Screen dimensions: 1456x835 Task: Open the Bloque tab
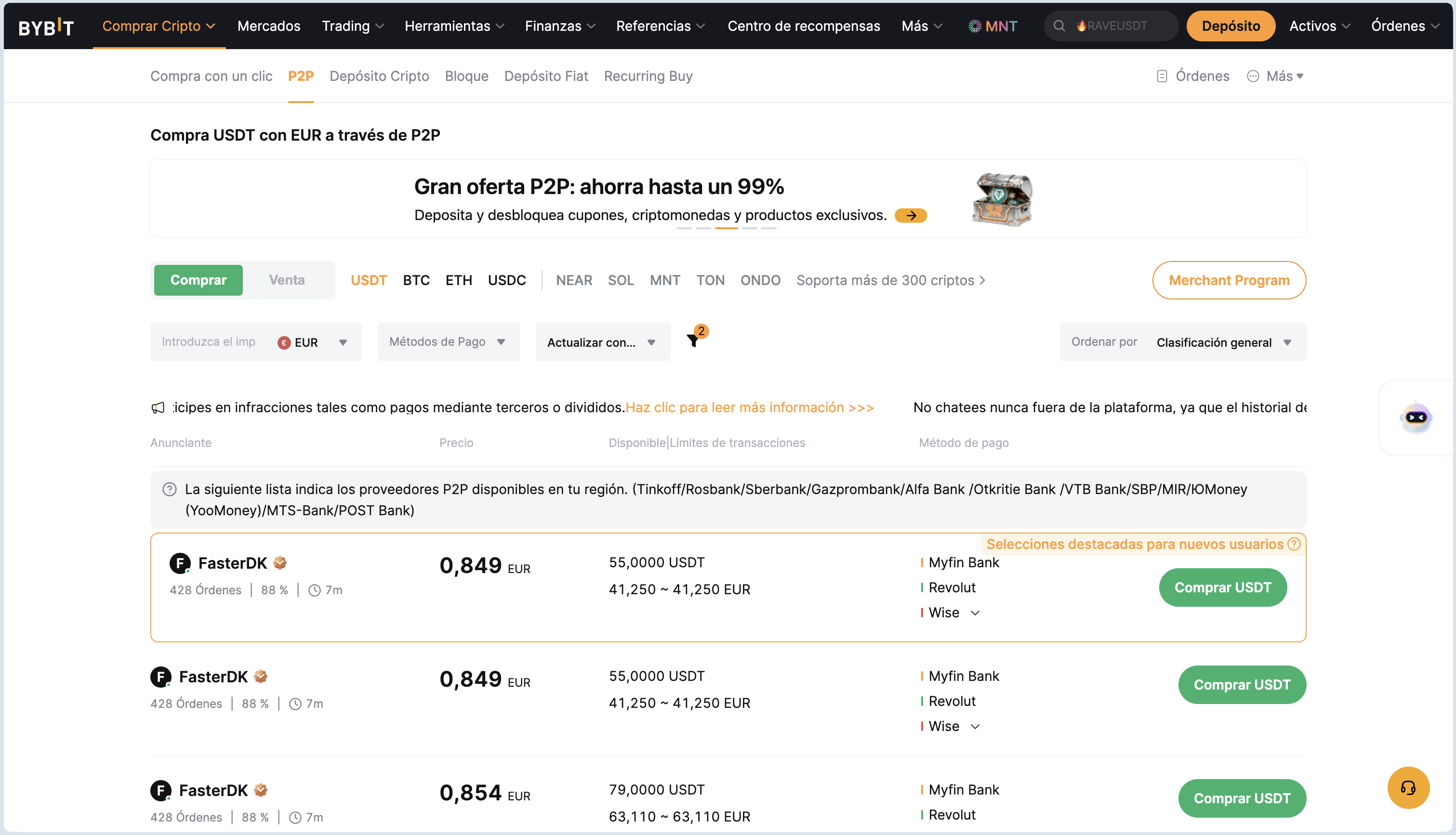(x=466, y=76)
